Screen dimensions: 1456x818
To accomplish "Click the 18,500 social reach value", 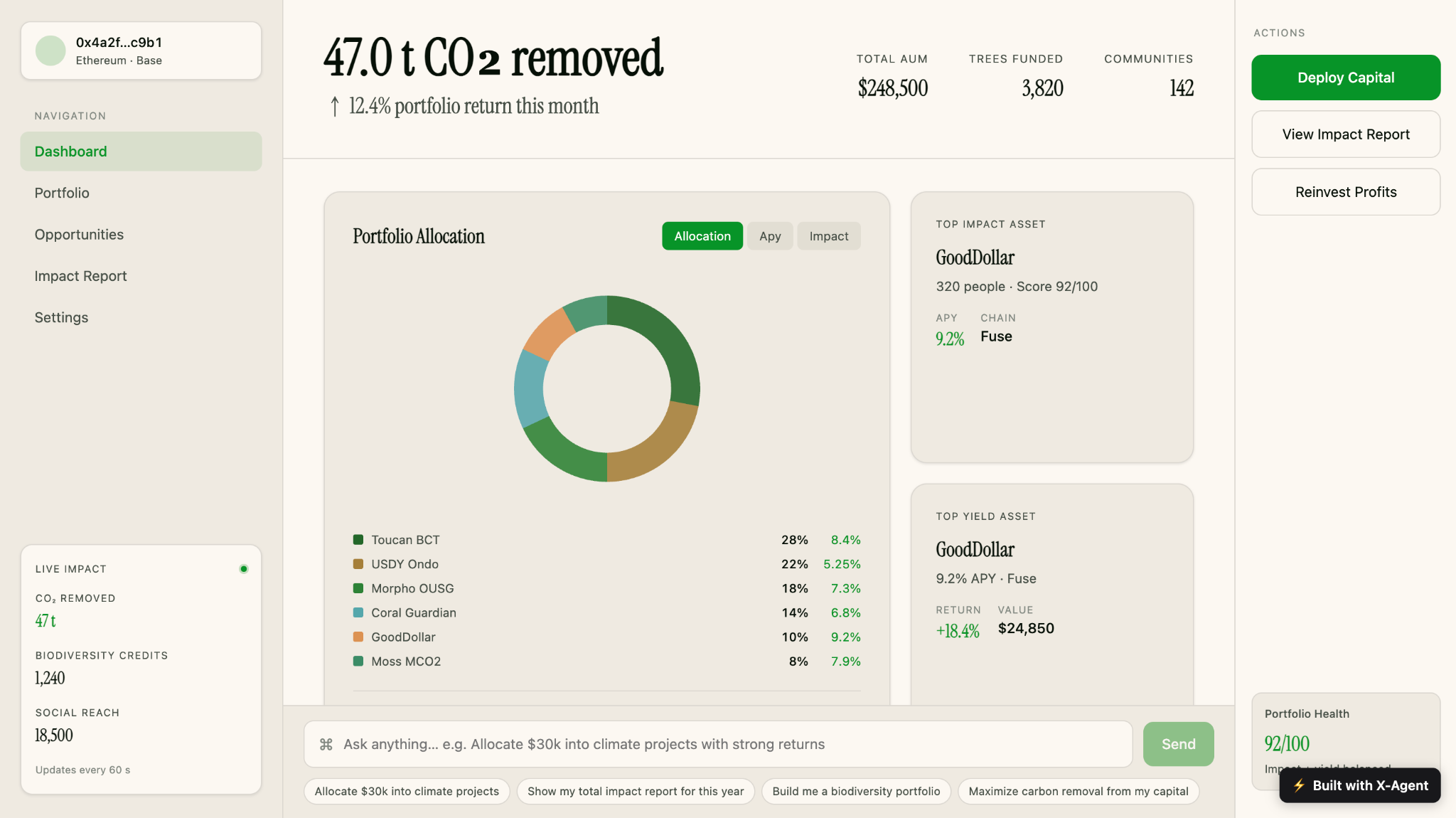I will click(x=54, y=735).
